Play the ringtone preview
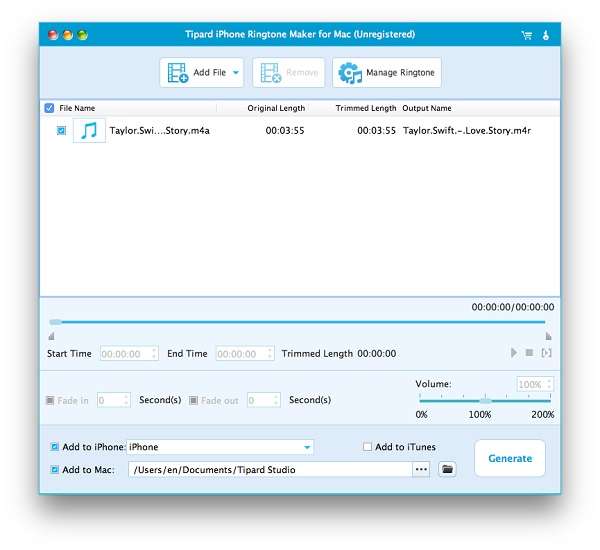 point(514,353)
